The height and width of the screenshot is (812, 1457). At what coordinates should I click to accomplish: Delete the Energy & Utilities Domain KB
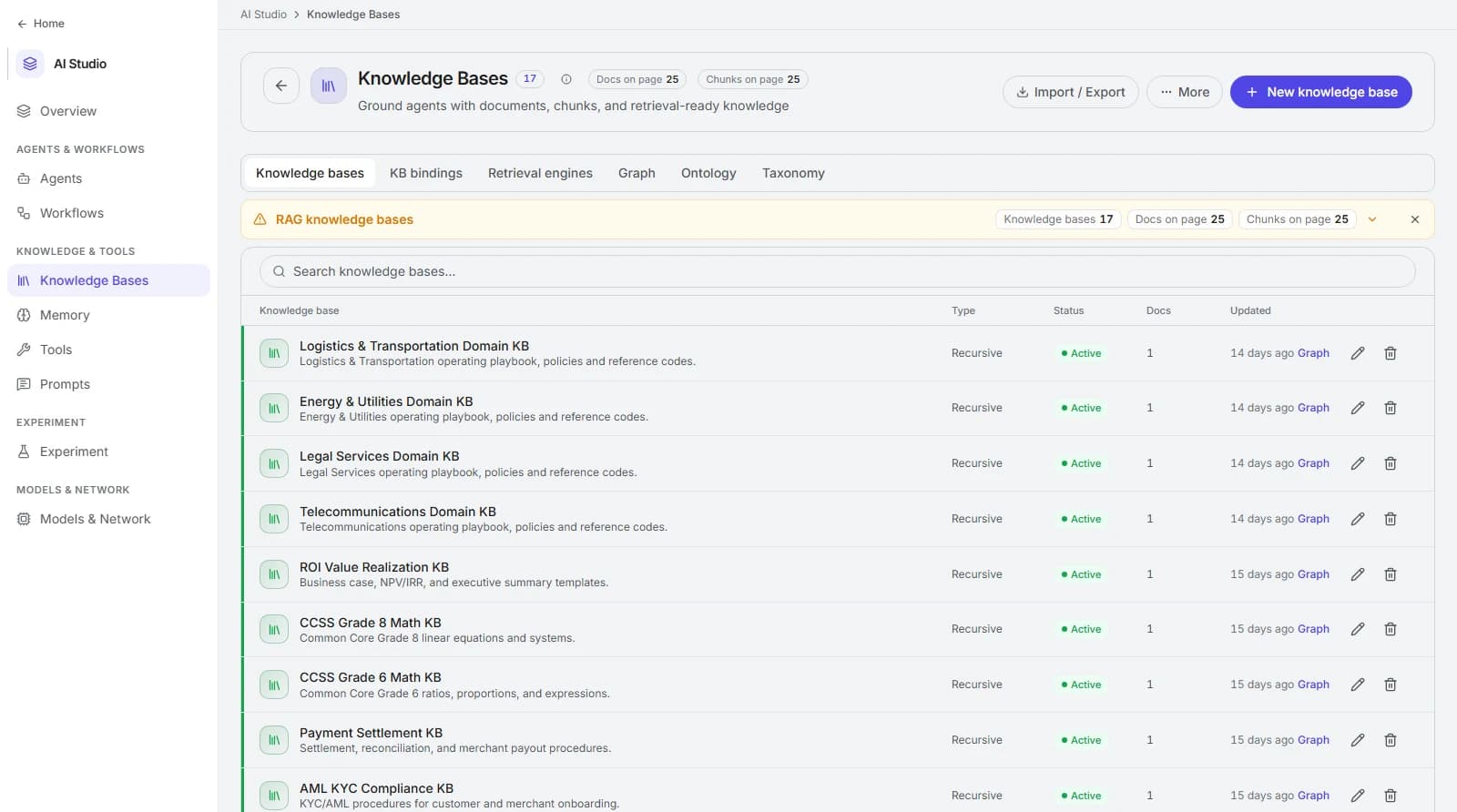point(1391,408)
